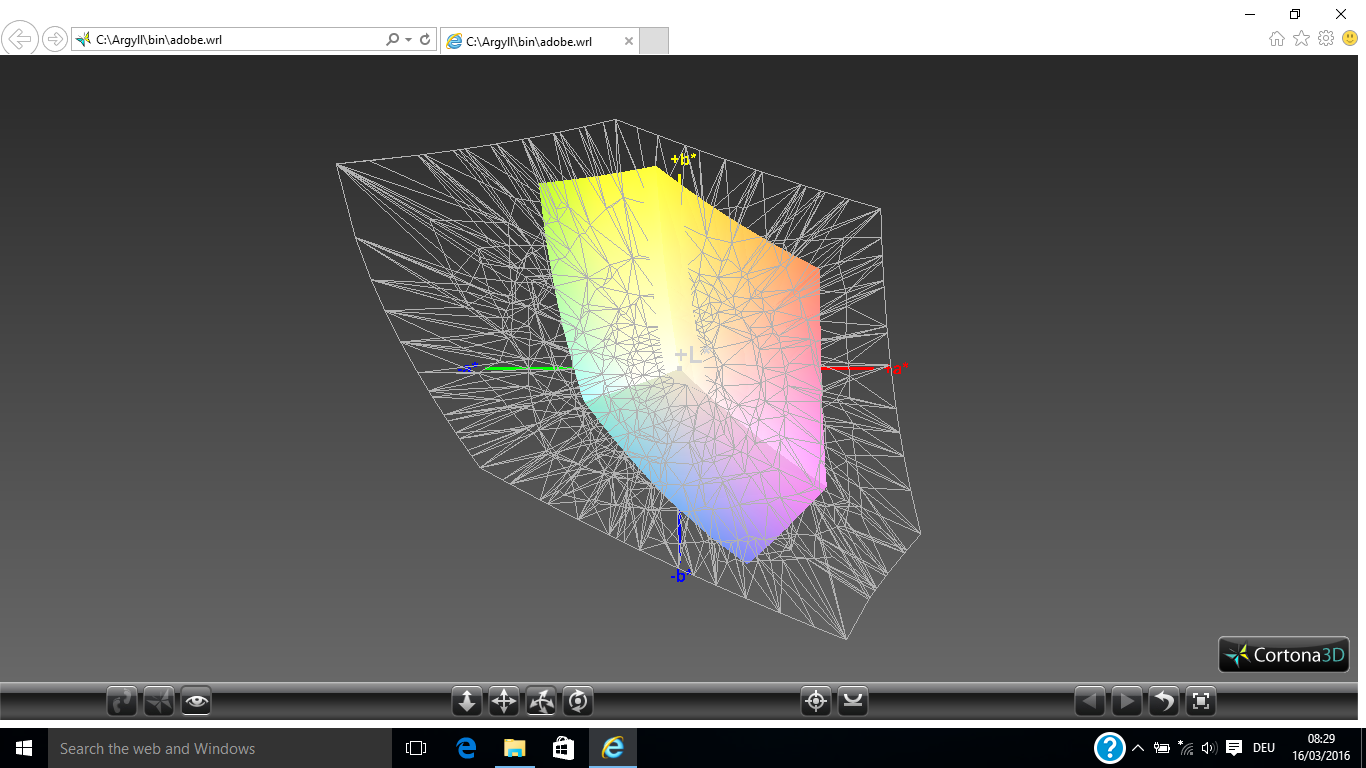Open the volume speaker icon
Screen dimensions: 1366x768
(1209, 748)
